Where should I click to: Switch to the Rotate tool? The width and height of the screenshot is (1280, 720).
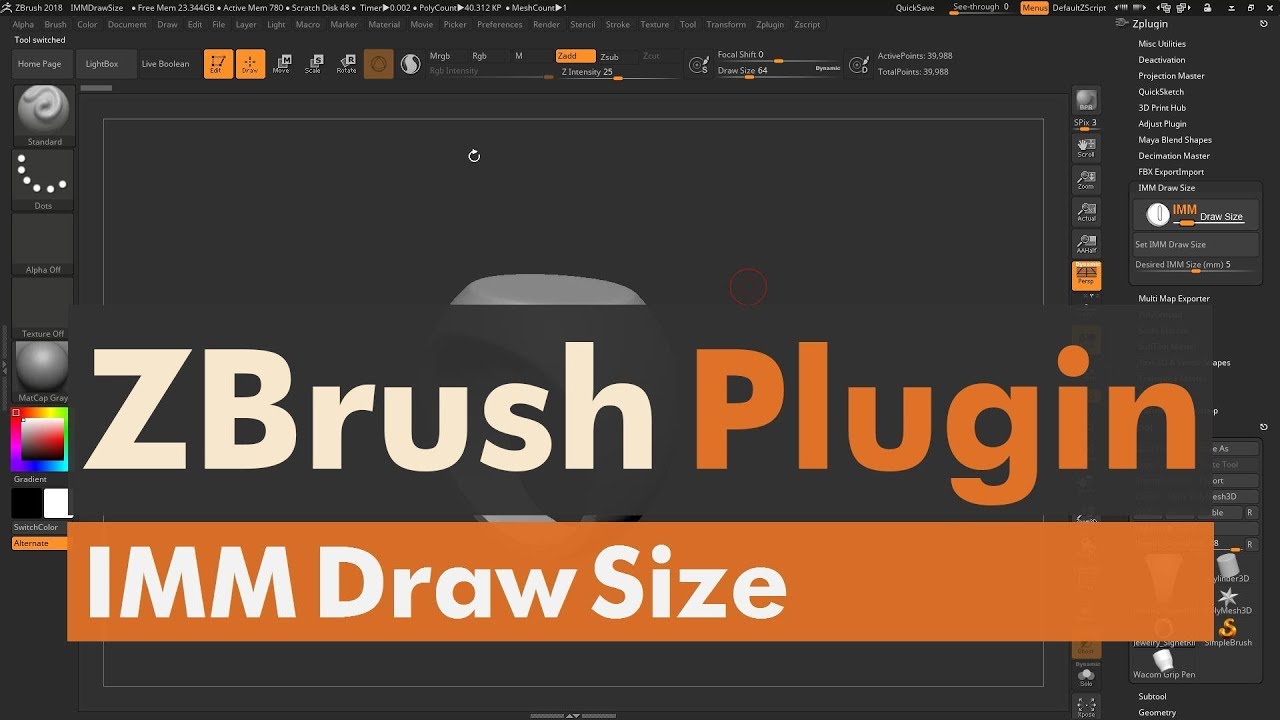point(346,64)
